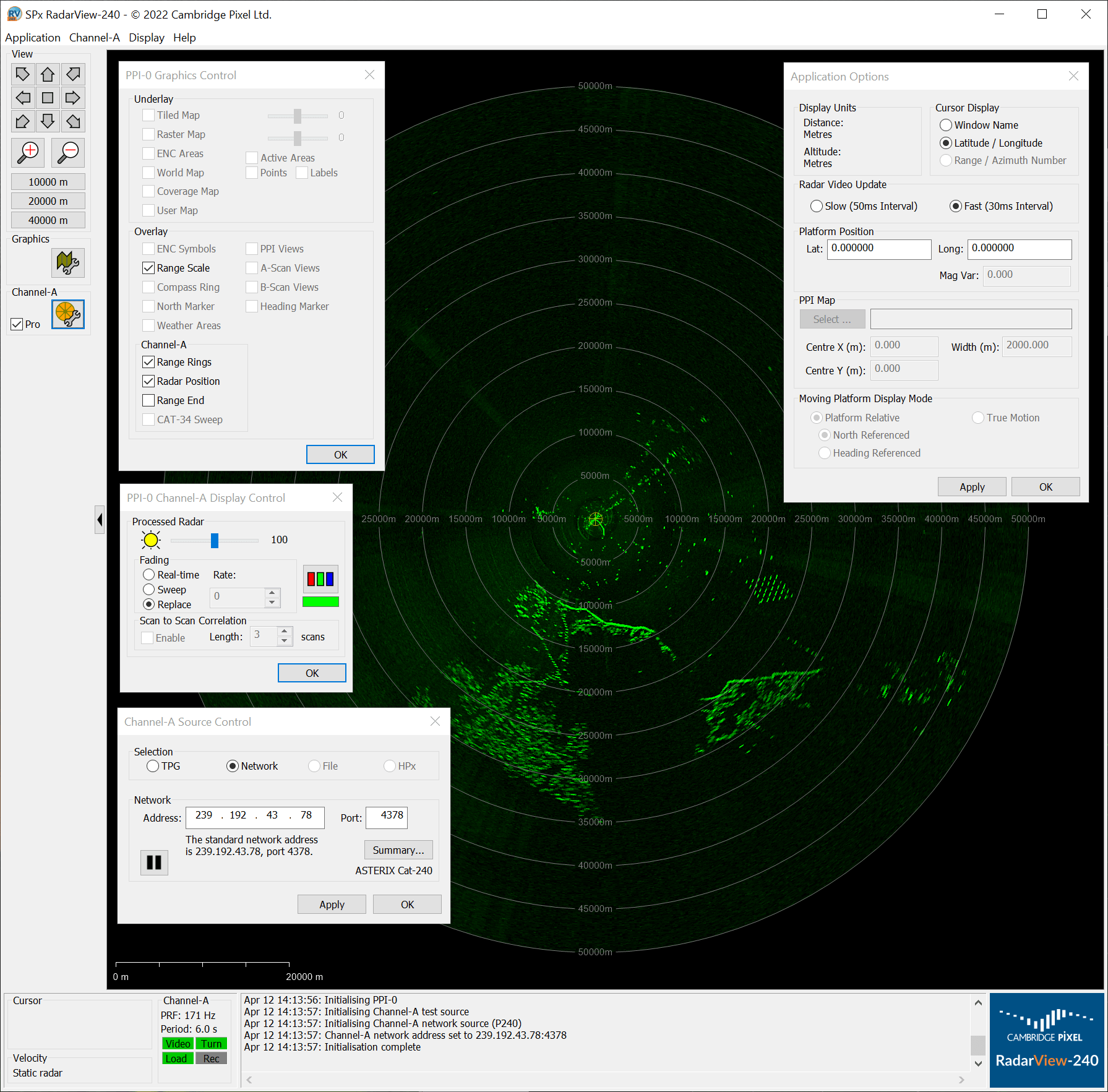1108x1092 pixels.
Task: Click the Summary button in Source Control
Action: click(x=398, y=849)
